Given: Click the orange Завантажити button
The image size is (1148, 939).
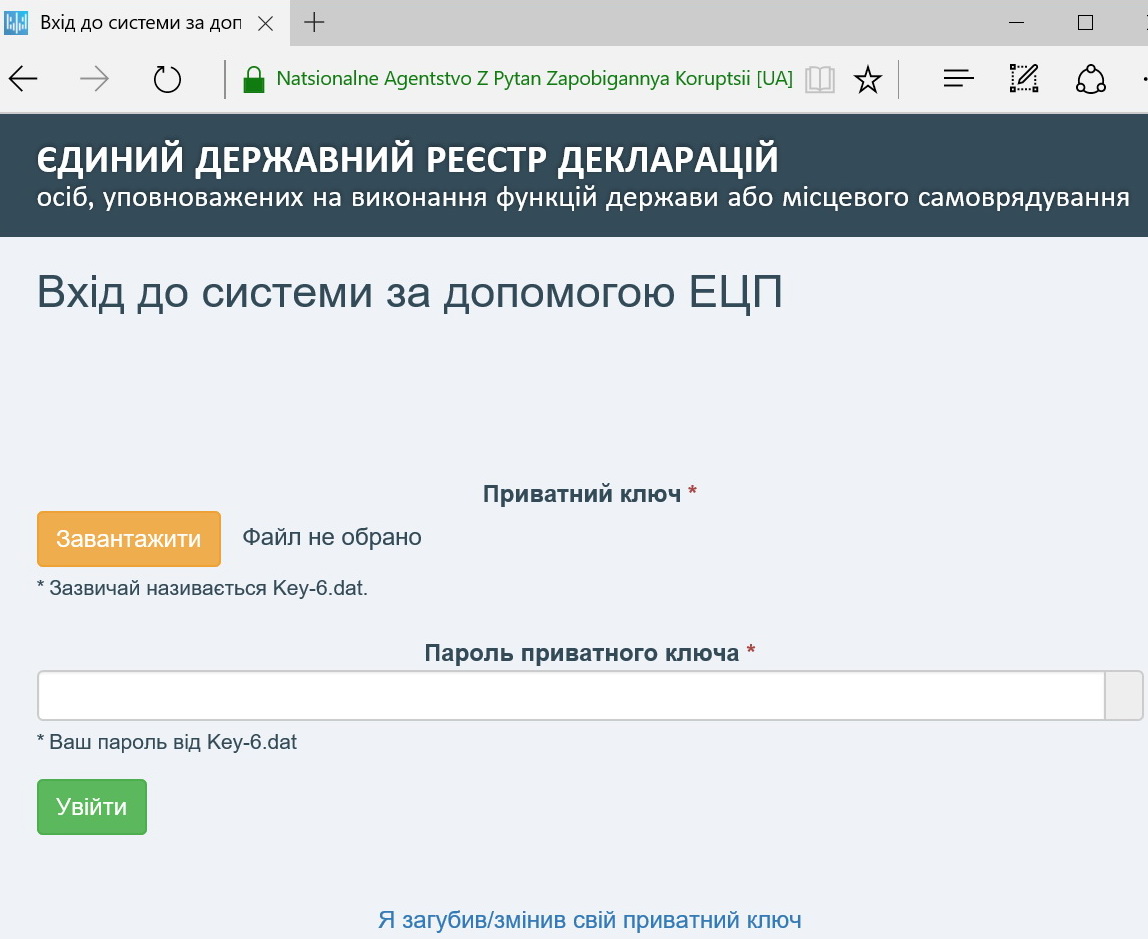Looking at the screenshot, I should [x=128, y=539].
